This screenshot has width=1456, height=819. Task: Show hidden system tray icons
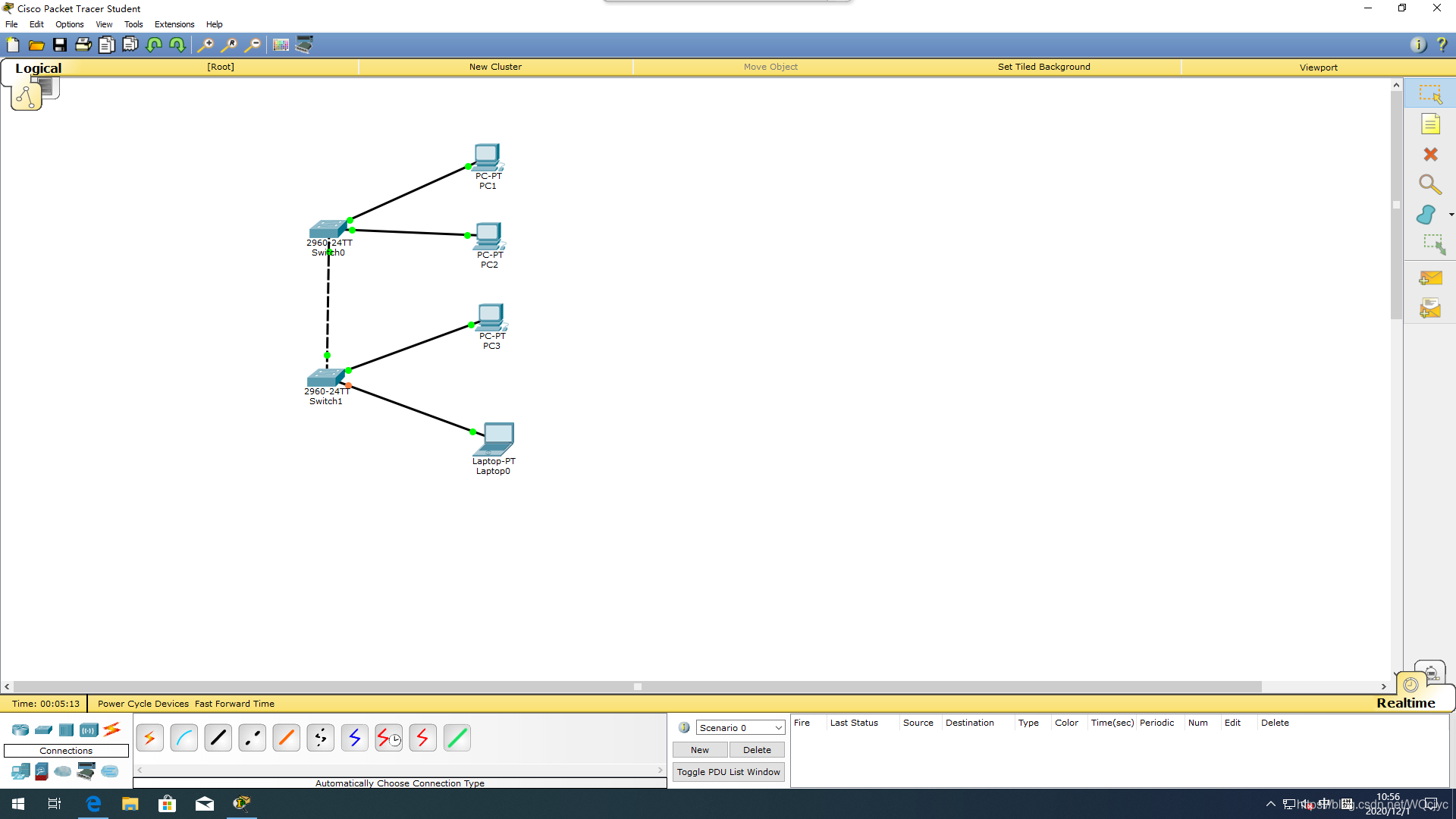[x=1271, y=804]
